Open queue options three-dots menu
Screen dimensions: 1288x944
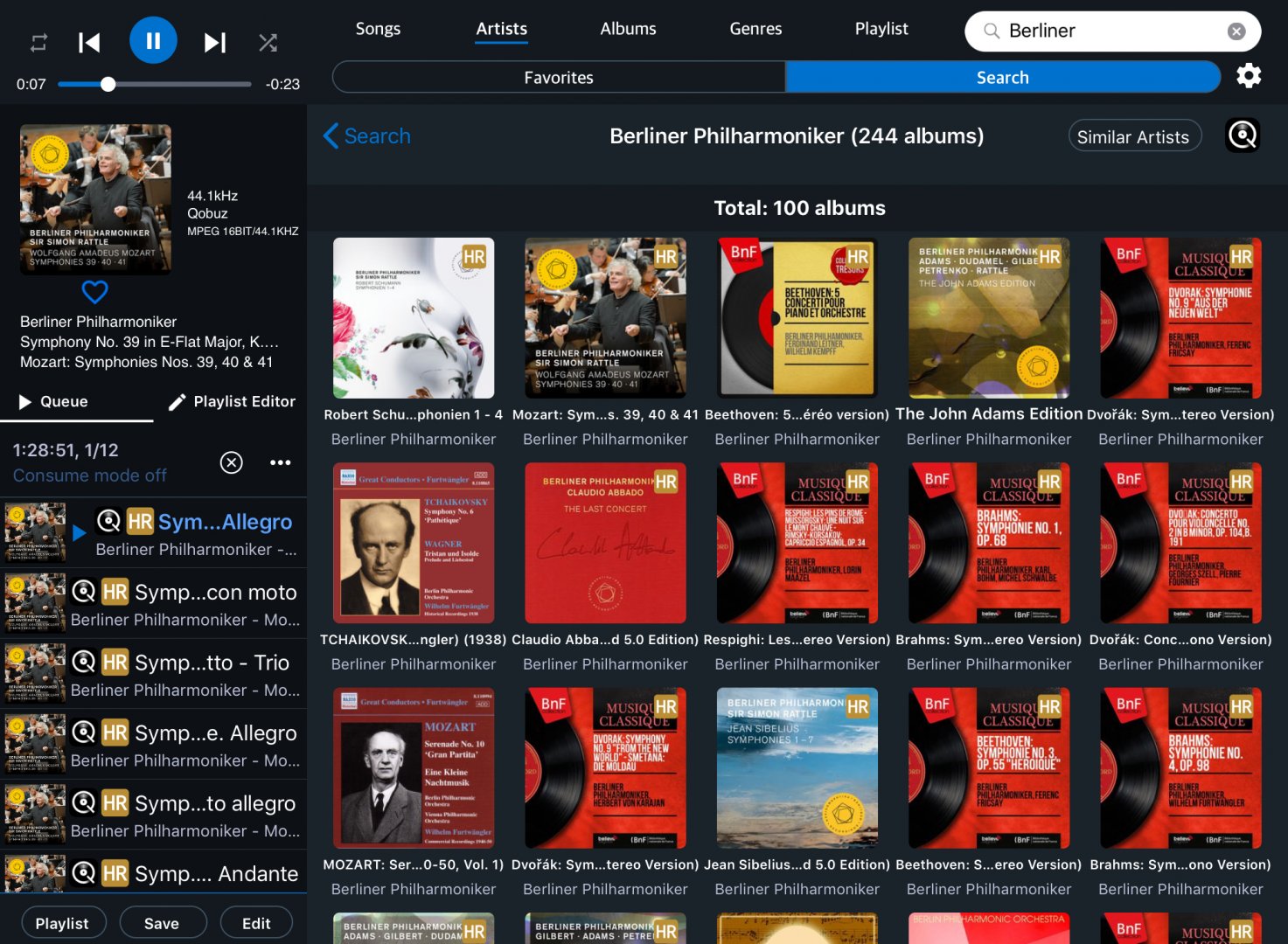click(x=280, y=462)
